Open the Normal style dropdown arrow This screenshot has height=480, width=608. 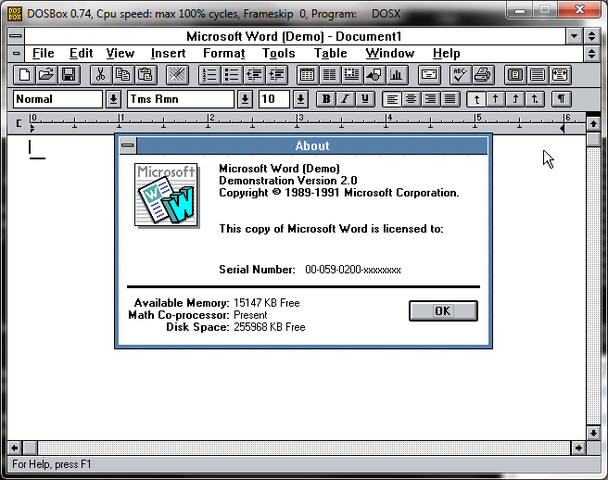(x=113, y=99)
